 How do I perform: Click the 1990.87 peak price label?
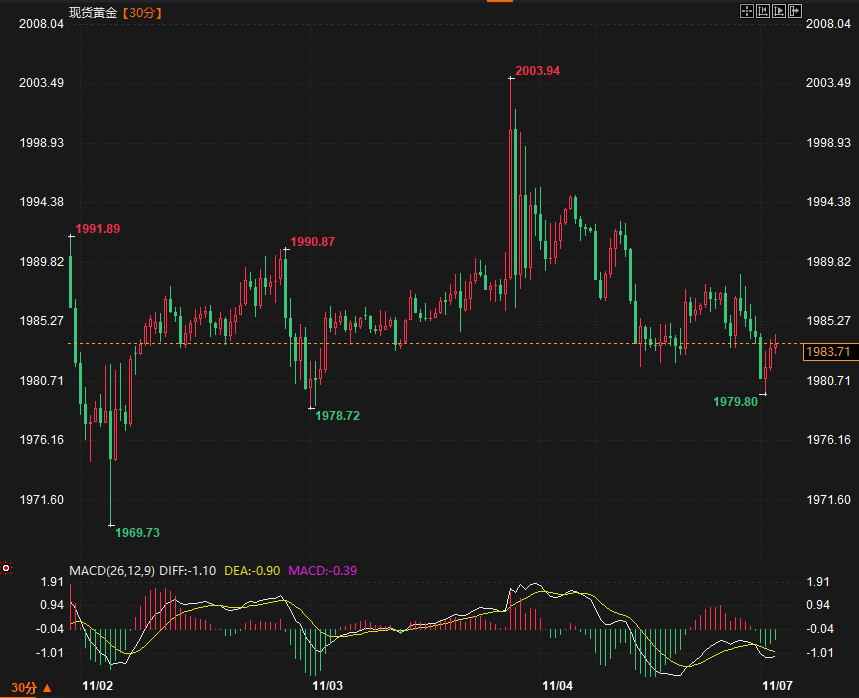312,242
